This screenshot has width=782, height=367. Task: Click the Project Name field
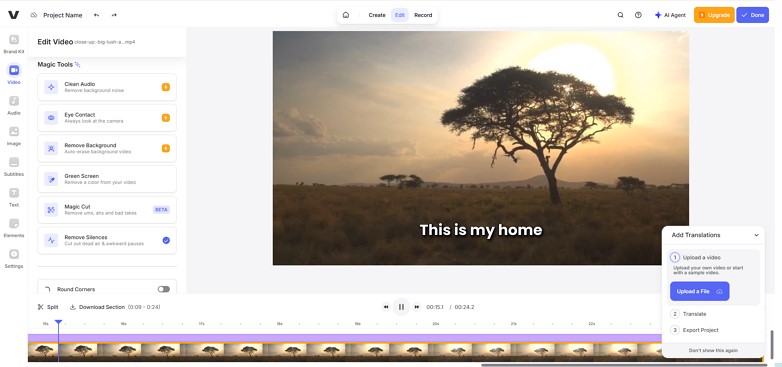[63, 15]
